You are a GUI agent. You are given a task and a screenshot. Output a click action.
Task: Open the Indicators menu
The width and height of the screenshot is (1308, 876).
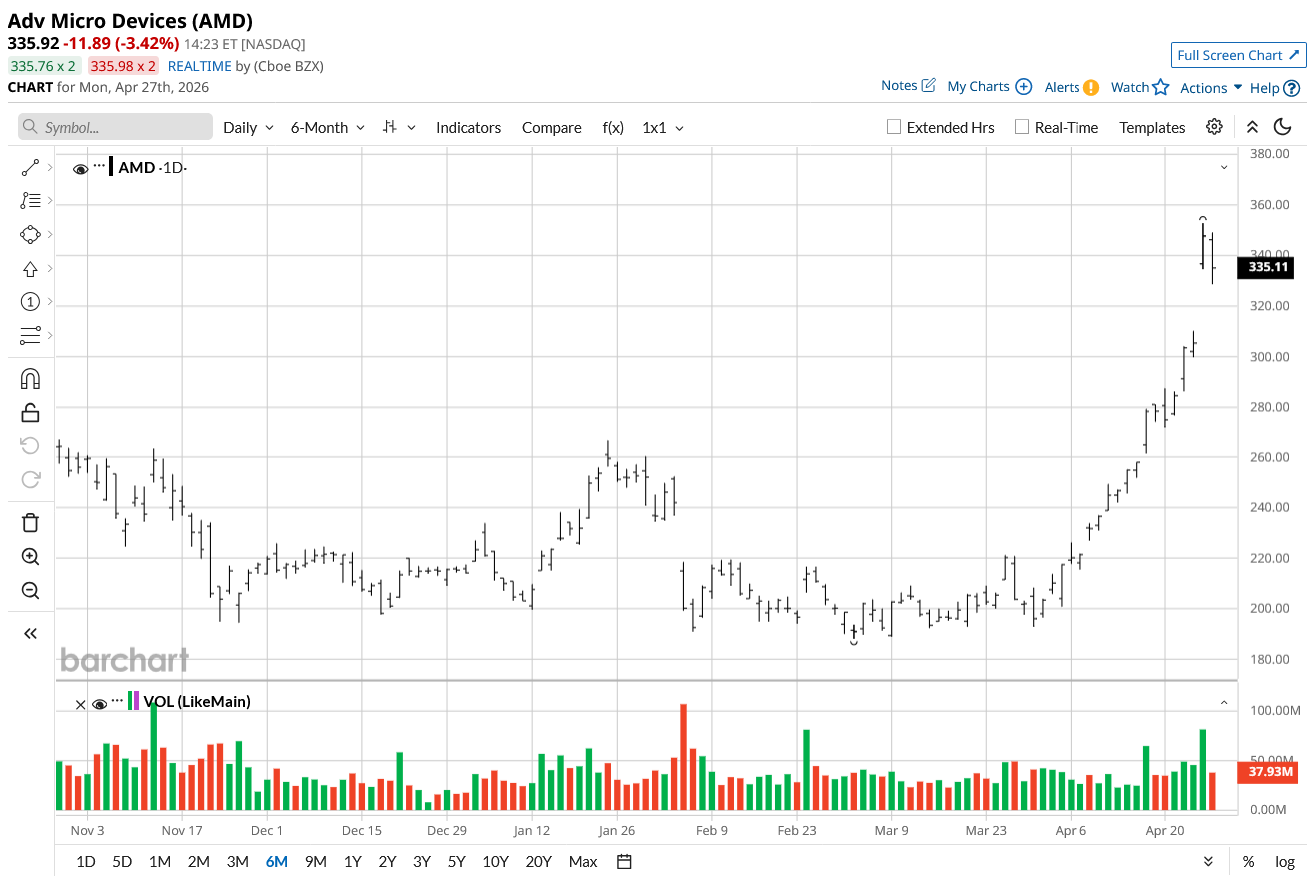pos(468,127)
